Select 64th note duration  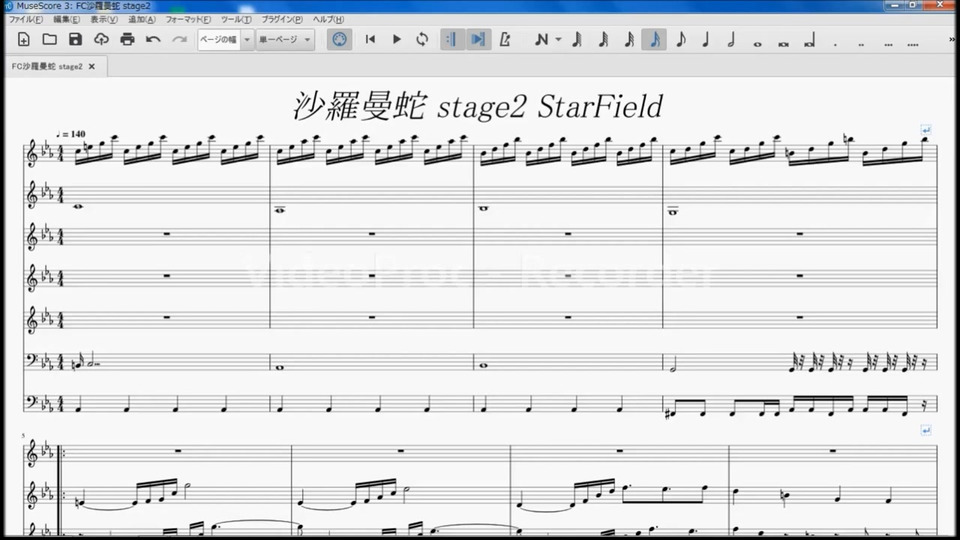tap(603, 40)
